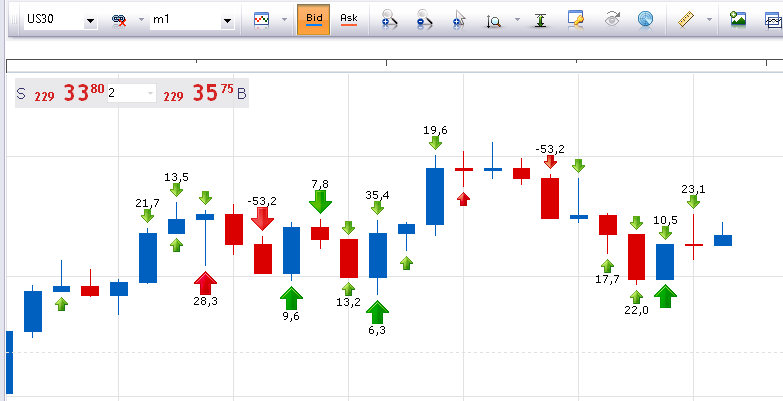
Task: Click the green up arrow labeled 22,0
Action: point(636,297)
